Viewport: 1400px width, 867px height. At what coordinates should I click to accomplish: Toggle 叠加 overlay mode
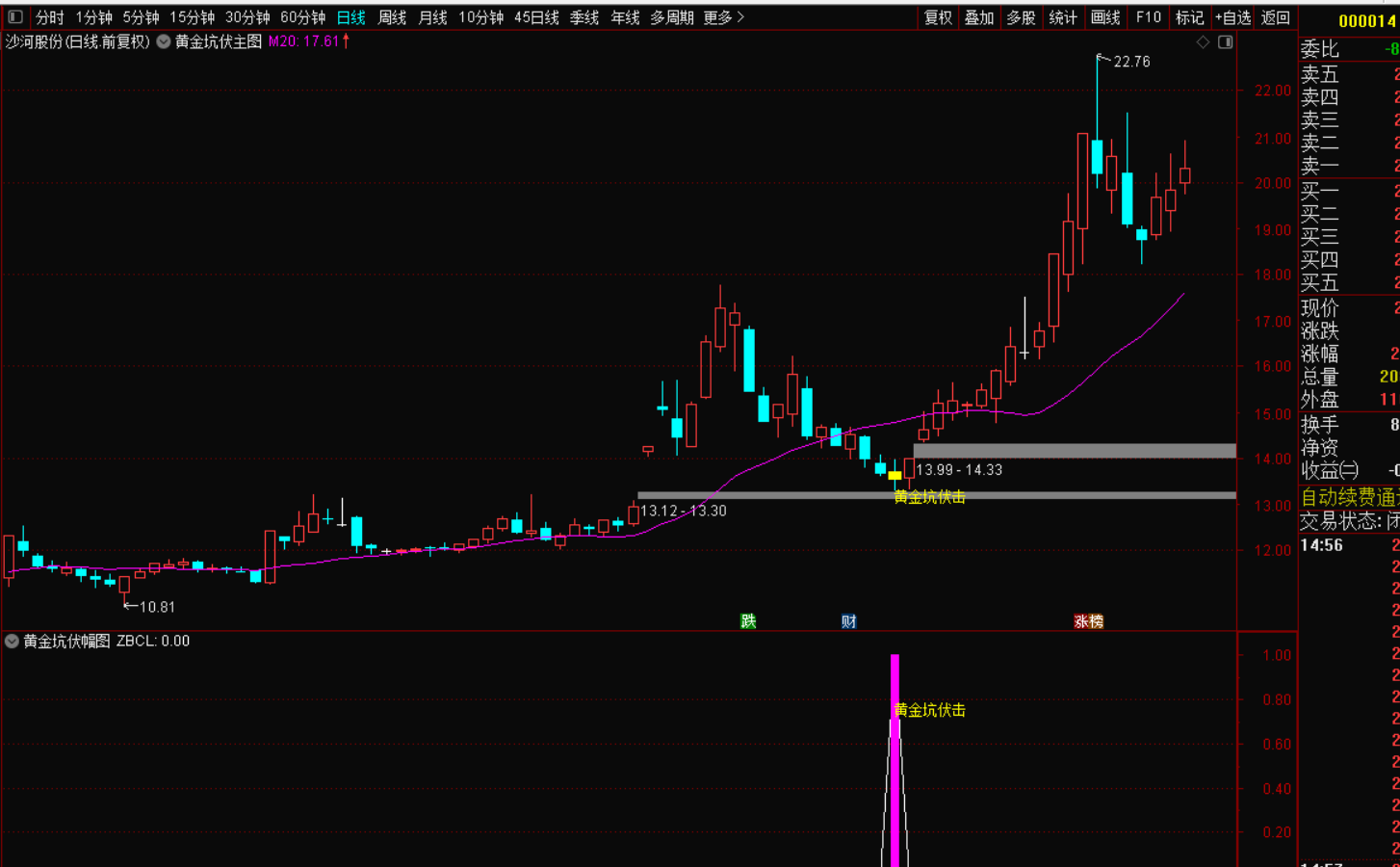(x=979, y=17)
